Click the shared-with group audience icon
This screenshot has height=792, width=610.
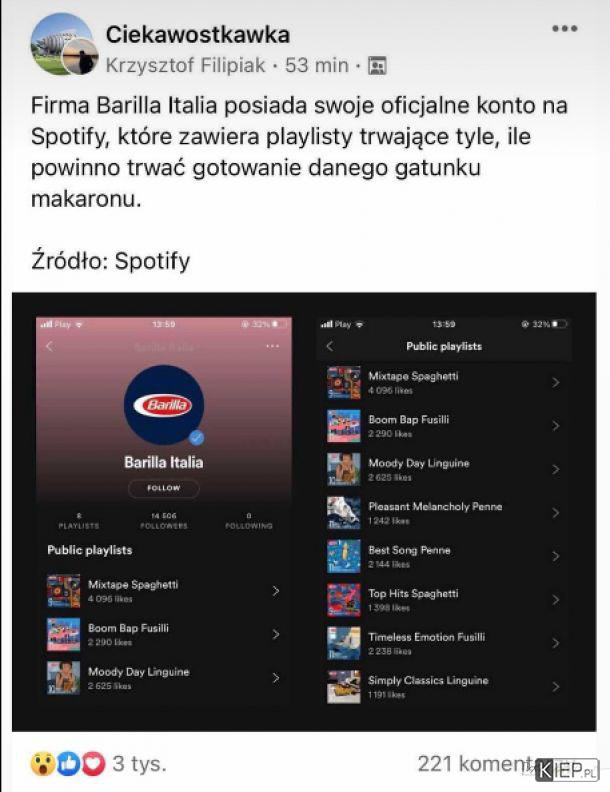[377, 66]
